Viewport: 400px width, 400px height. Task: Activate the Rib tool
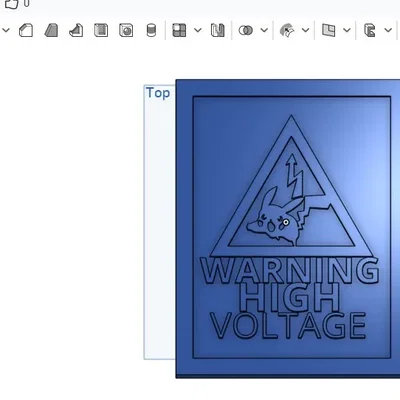point(76,30)
